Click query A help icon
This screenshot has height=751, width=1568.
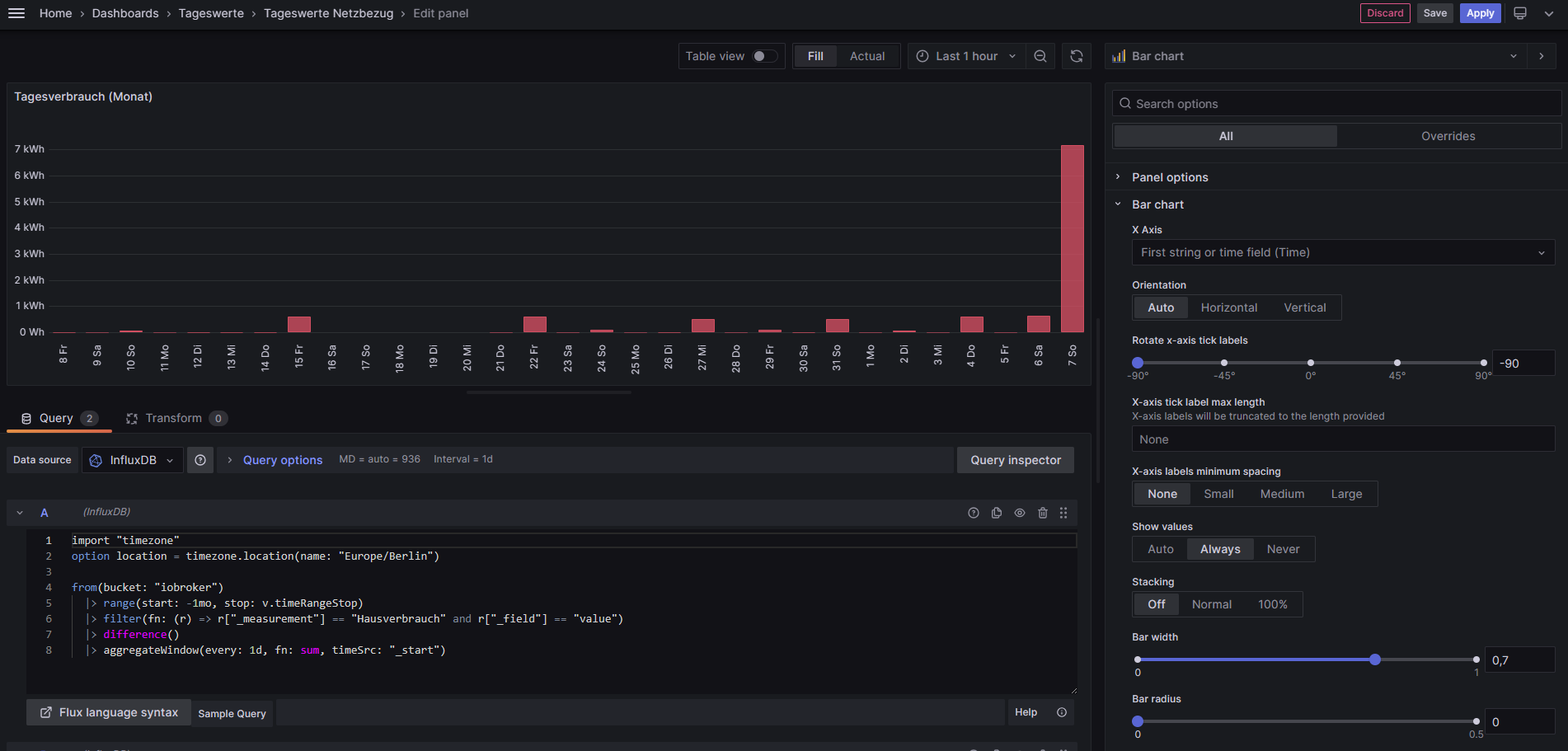pos(974,513)
